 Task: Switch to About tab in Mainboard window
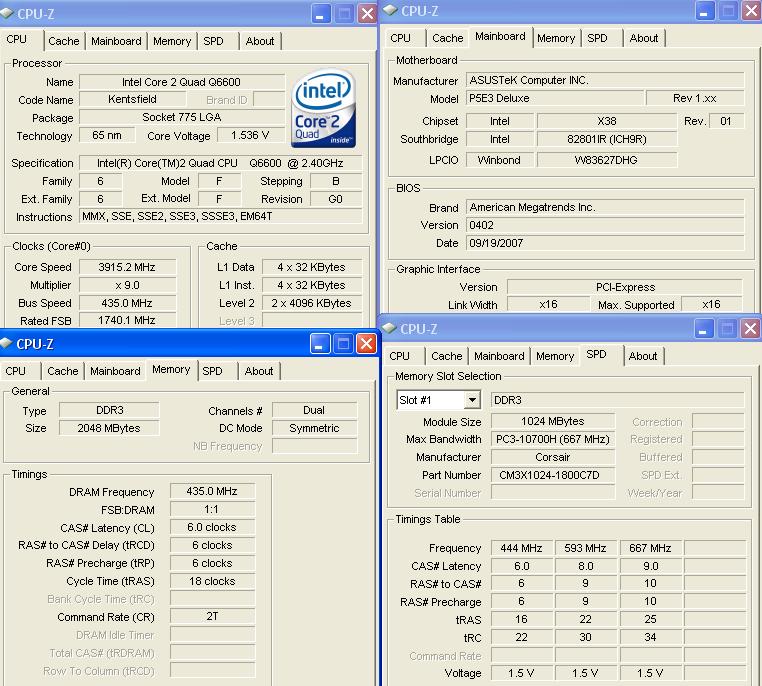(644, 38)
